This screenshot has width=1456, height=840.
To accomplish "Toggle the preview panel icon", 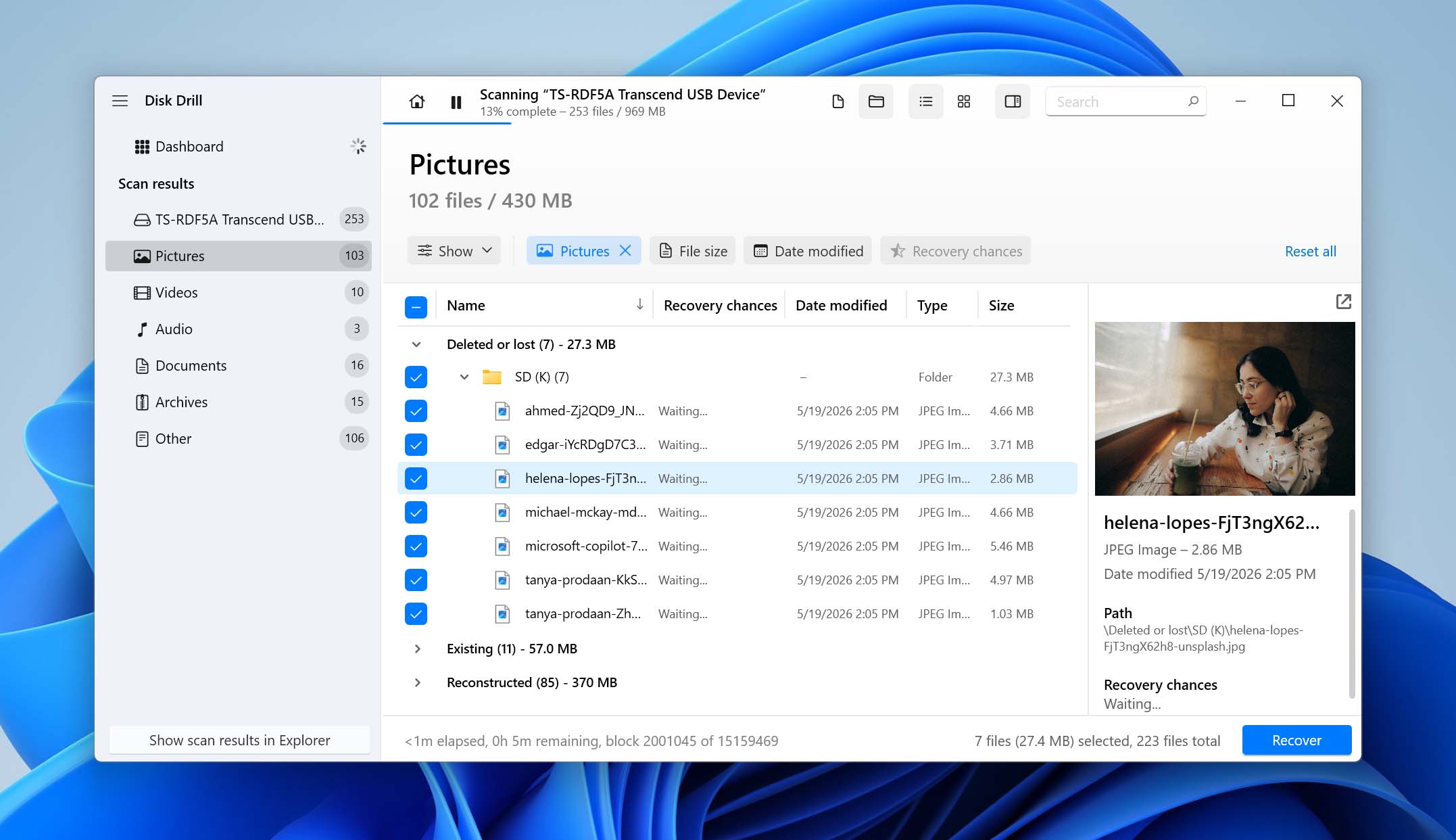I will 1013,101.
